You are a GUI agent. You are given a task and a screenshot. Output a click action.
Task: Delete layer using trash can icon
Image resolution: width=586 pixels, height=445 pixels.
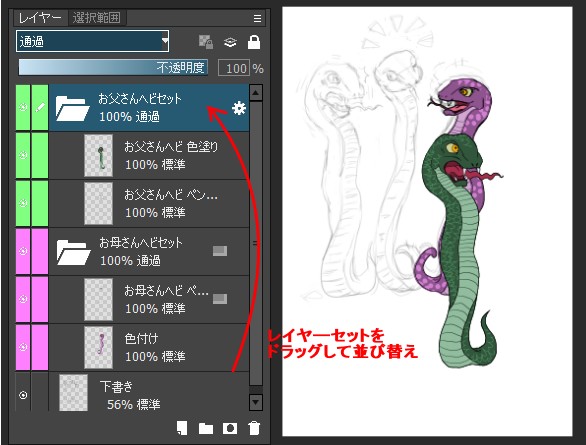point(254,428)
